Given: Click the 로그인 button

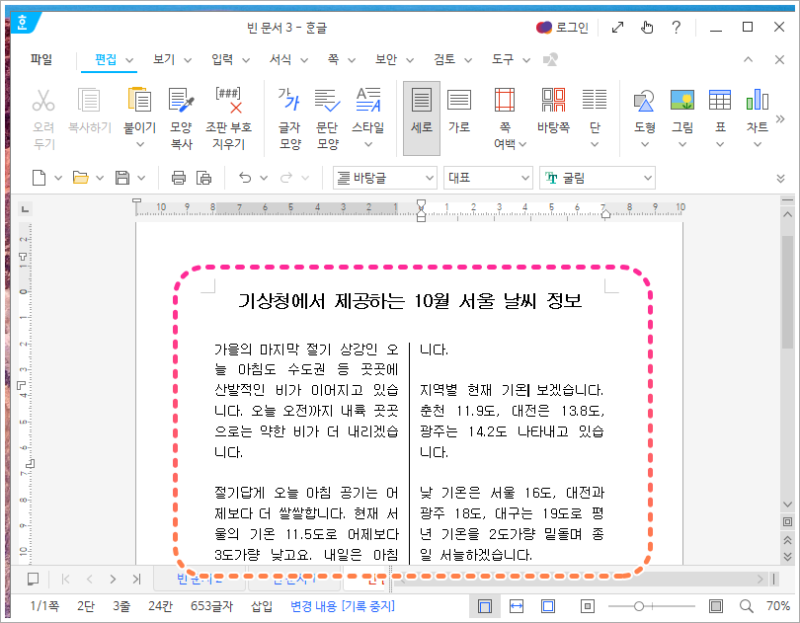Looking at the screenshot, I should [562, 27].
